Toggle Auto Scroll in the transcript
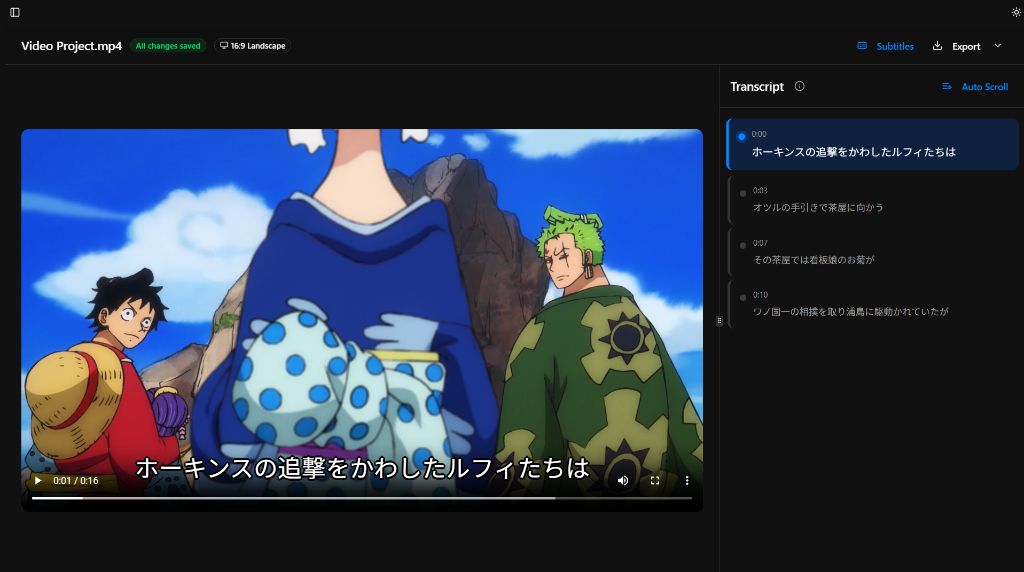 click(x=975, y=86)
